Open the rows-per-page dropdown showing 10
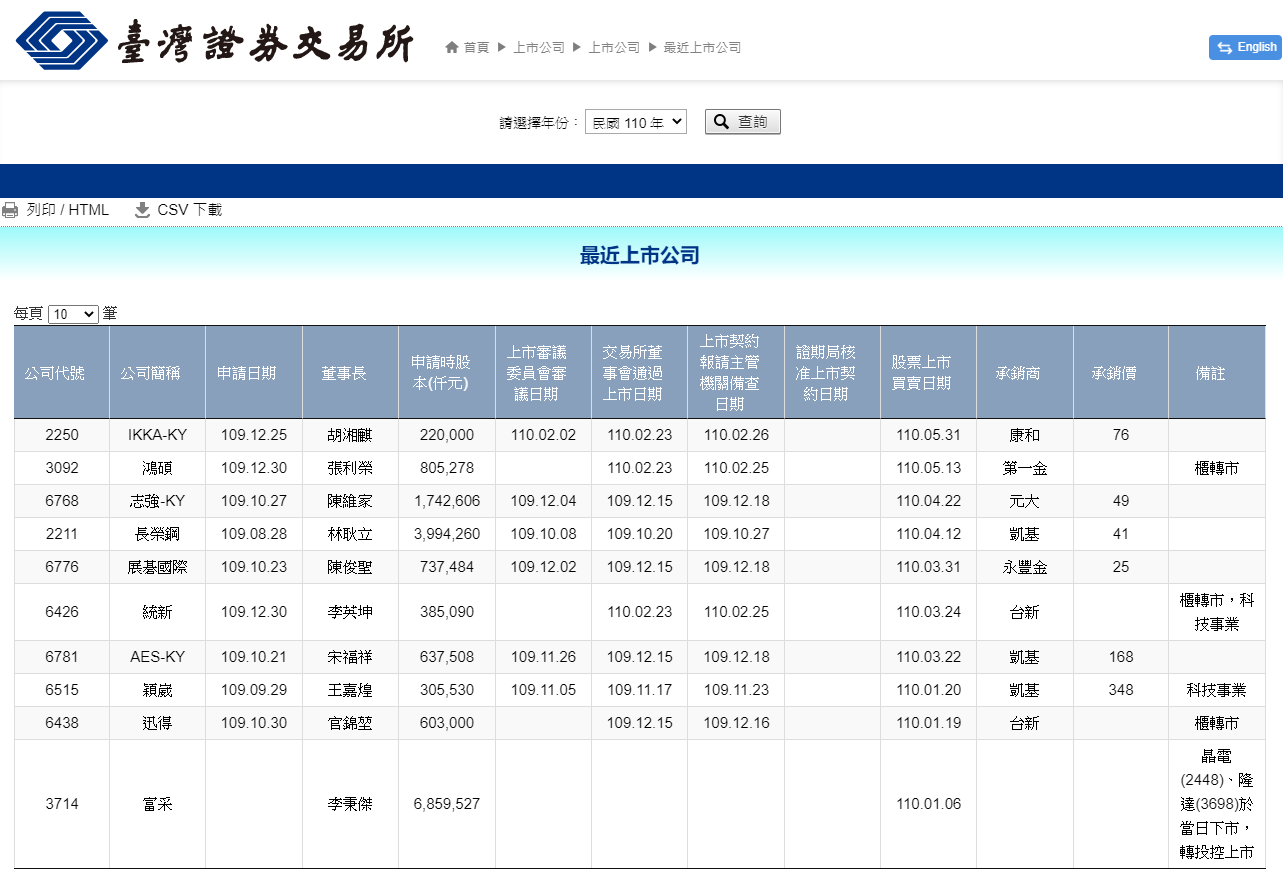 point(73,314)
